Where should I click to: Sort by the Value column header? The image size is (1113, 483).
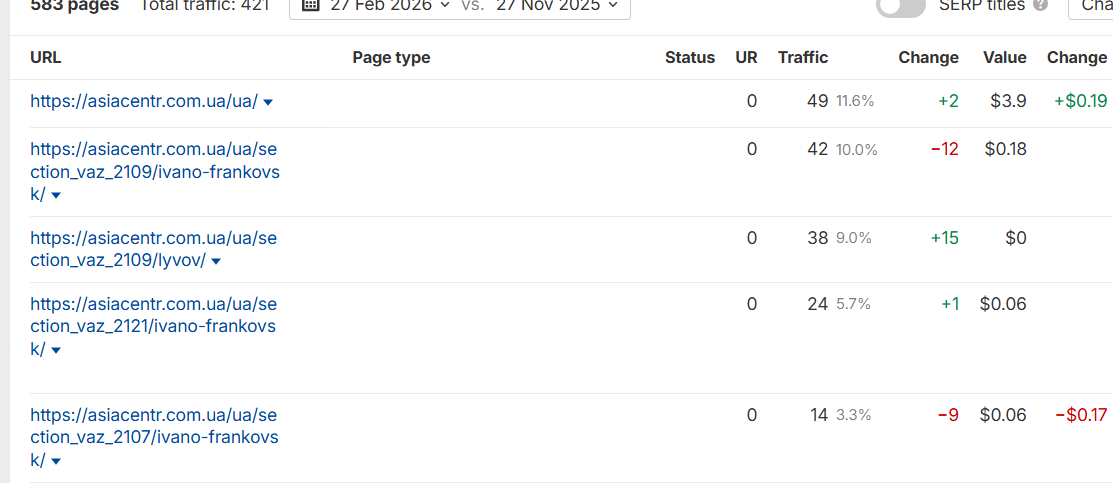click(x=1004, y=57)
